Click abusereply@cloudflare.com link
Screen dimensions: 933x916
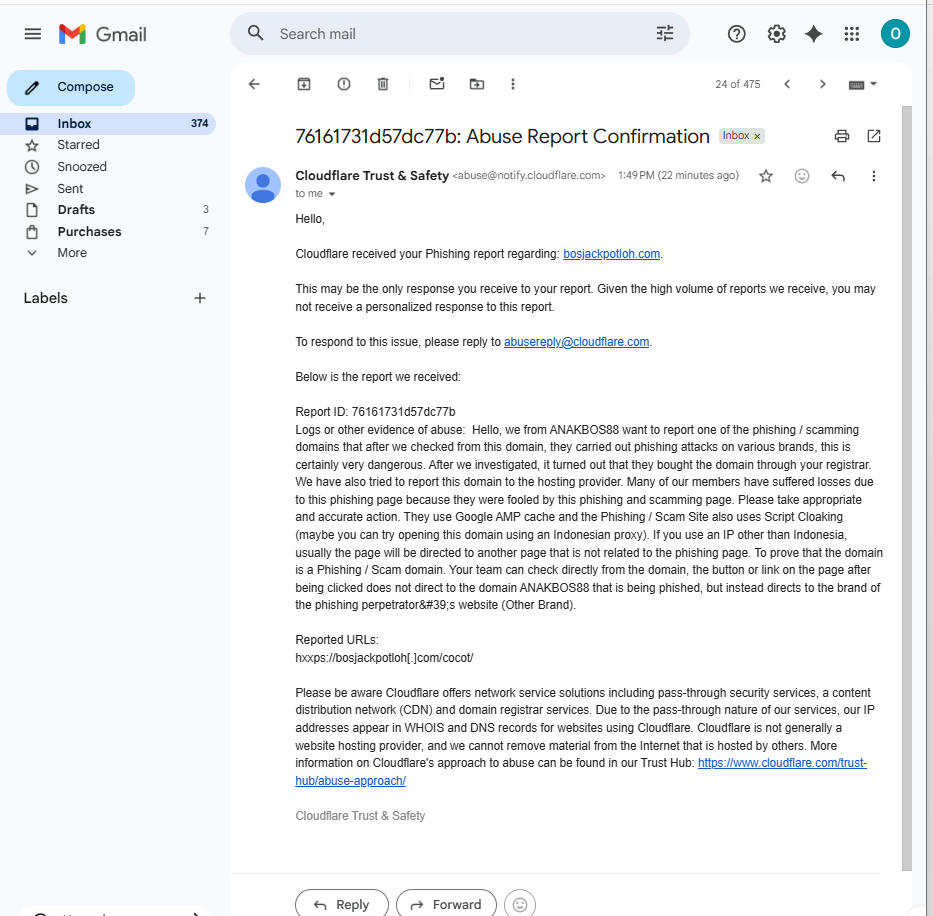pyautogui.click(x=576, y=342)
